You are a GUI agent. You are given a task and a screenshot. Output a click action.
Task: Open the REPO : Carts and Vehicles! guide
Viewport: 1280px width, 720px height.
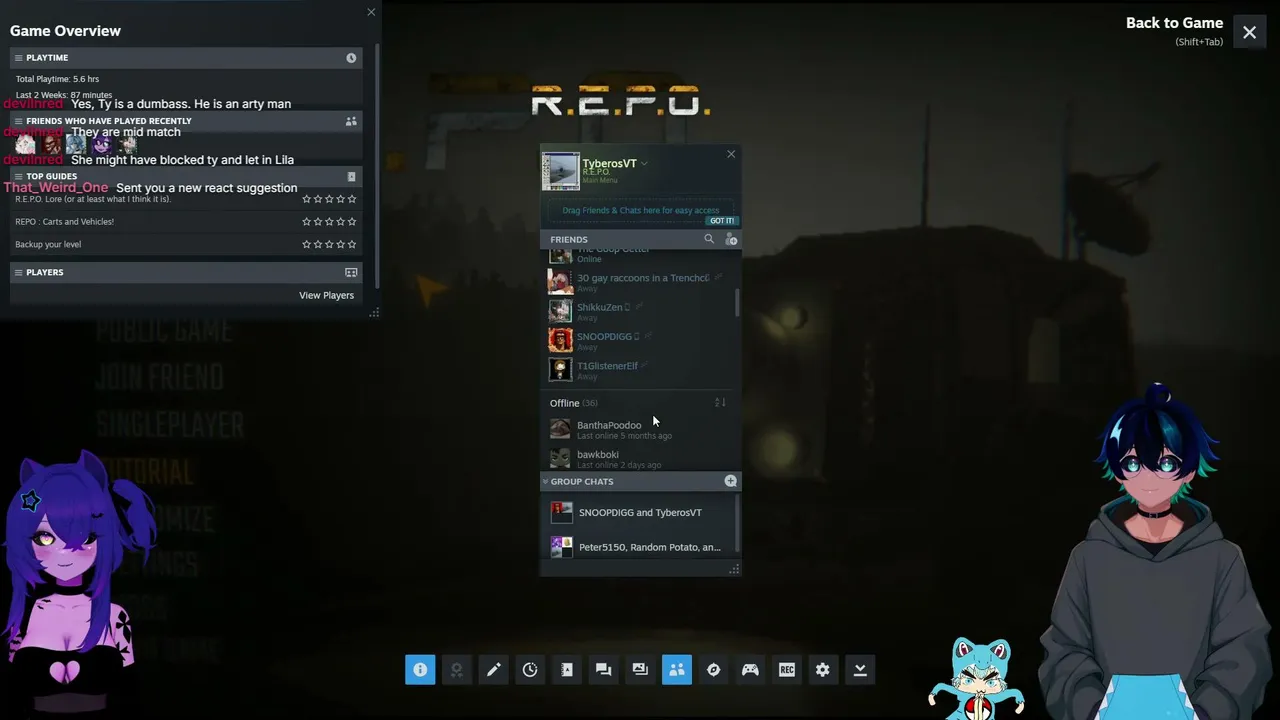point(64,222)
